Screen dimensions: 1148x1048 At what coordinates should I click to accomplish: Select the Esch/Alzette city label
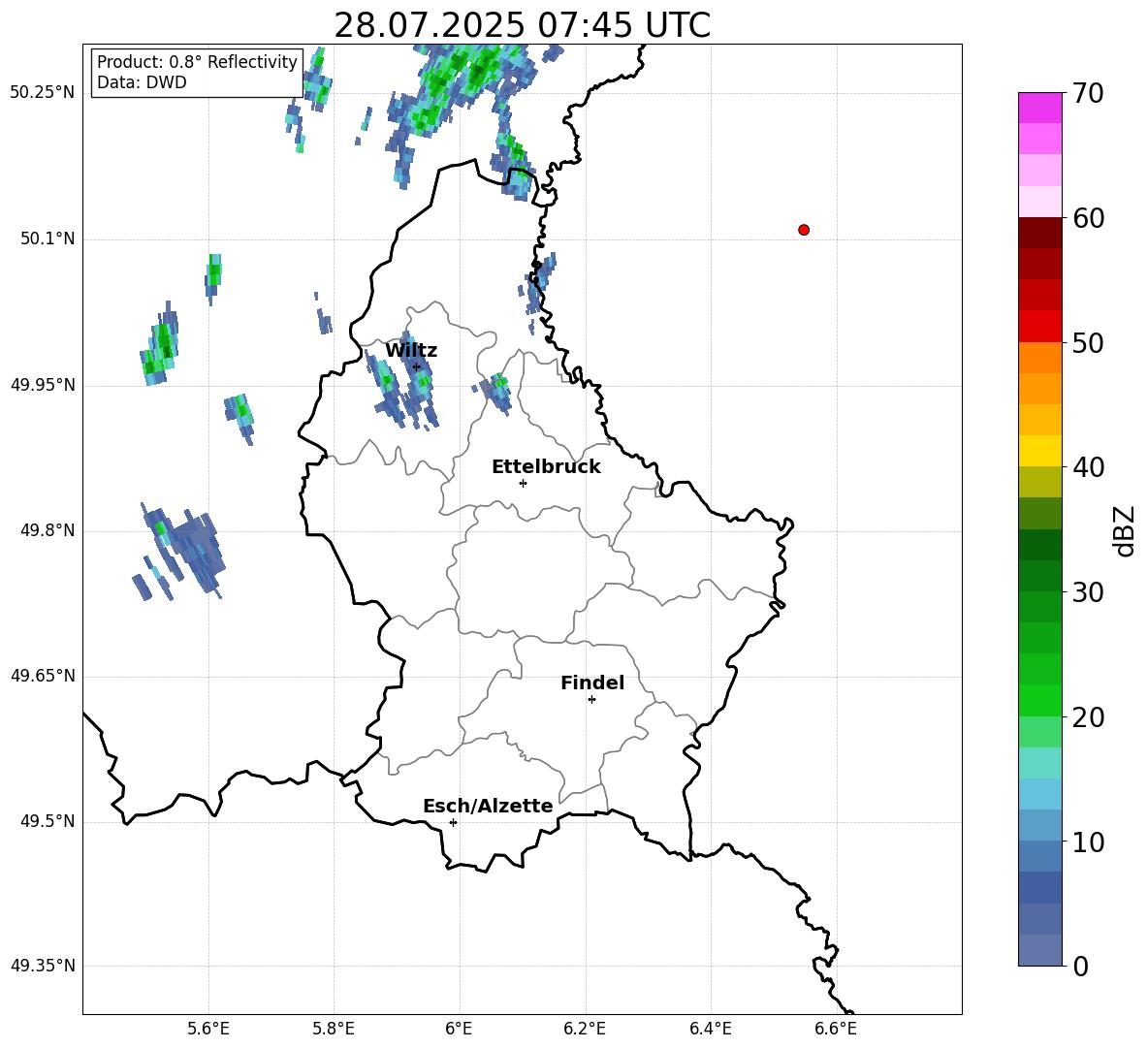[x=489, y=806]
